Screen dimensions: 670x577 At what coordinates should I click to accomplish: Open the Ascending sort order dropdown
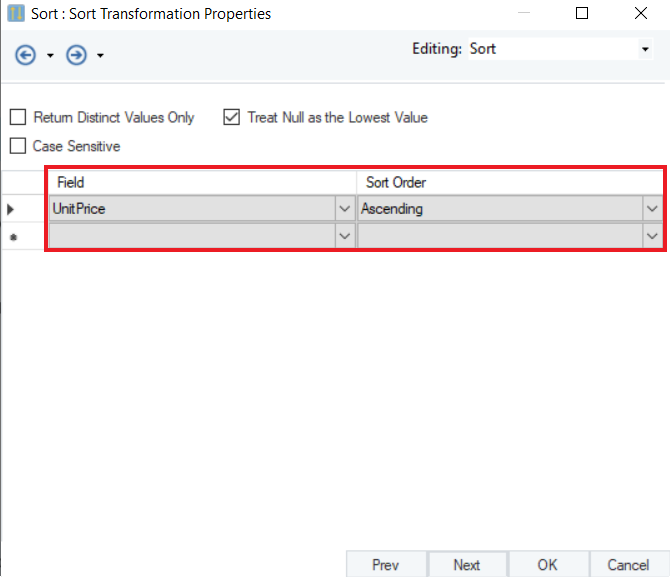click(652, 209)
